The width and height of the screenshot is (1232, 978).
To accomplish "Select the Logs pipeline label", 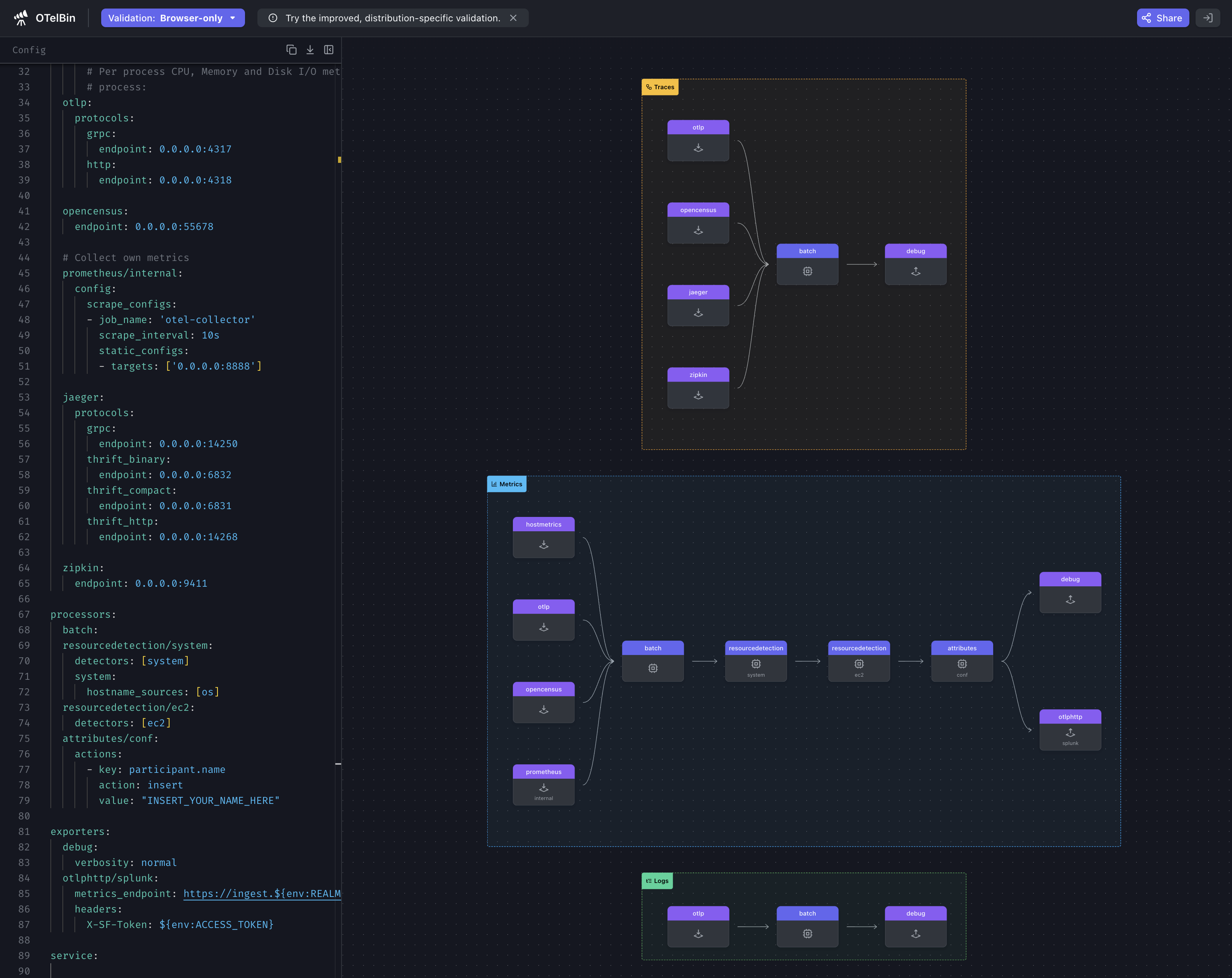I will 657,881.
